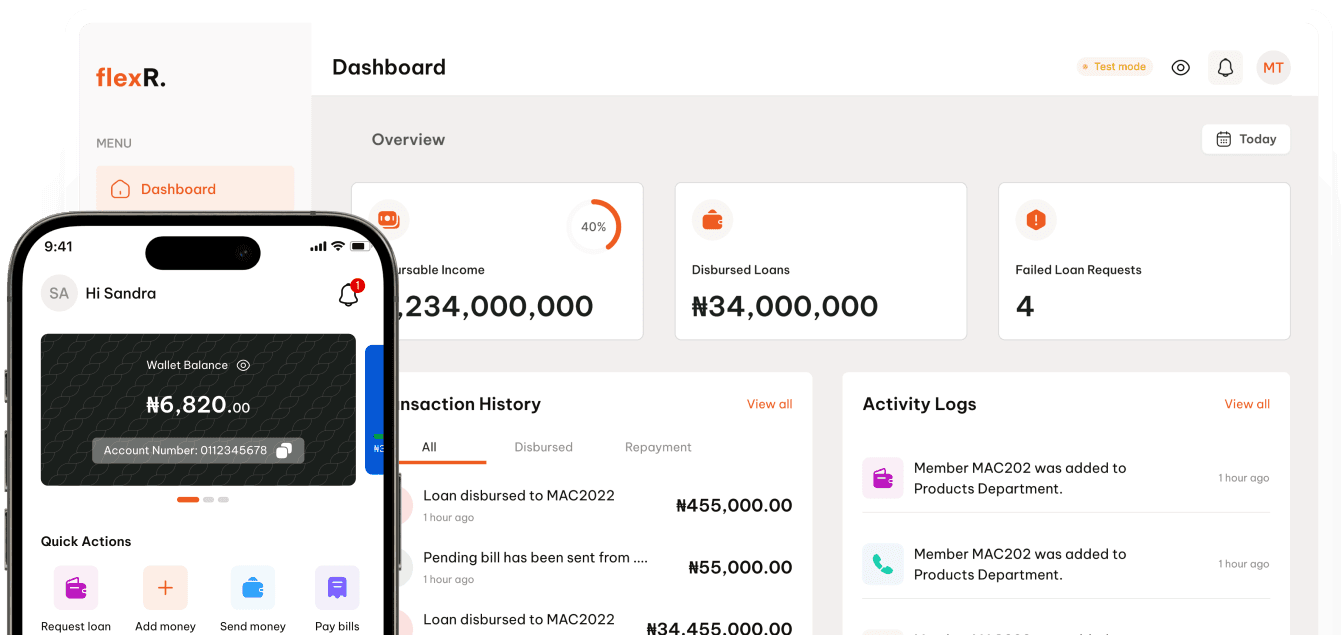Click the Failed Loan Requests alert icon
1341x635 pixels.
(1036, 220)
